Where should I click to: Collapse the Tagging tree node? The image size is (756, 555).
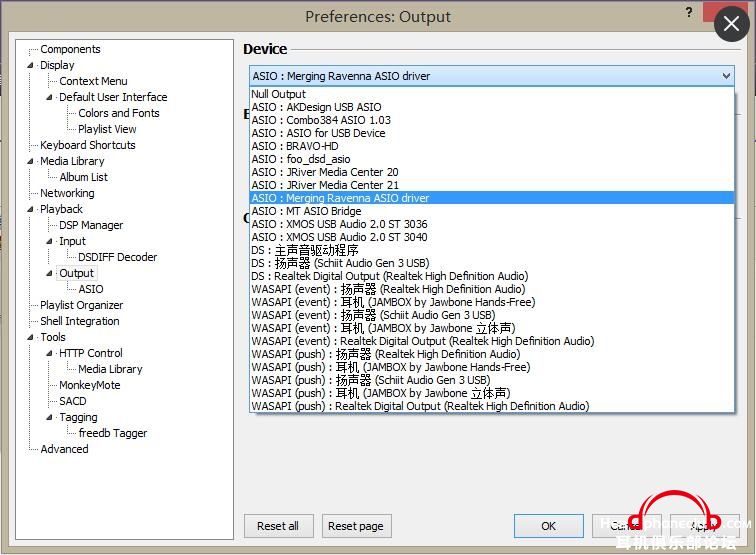point(50,417)
